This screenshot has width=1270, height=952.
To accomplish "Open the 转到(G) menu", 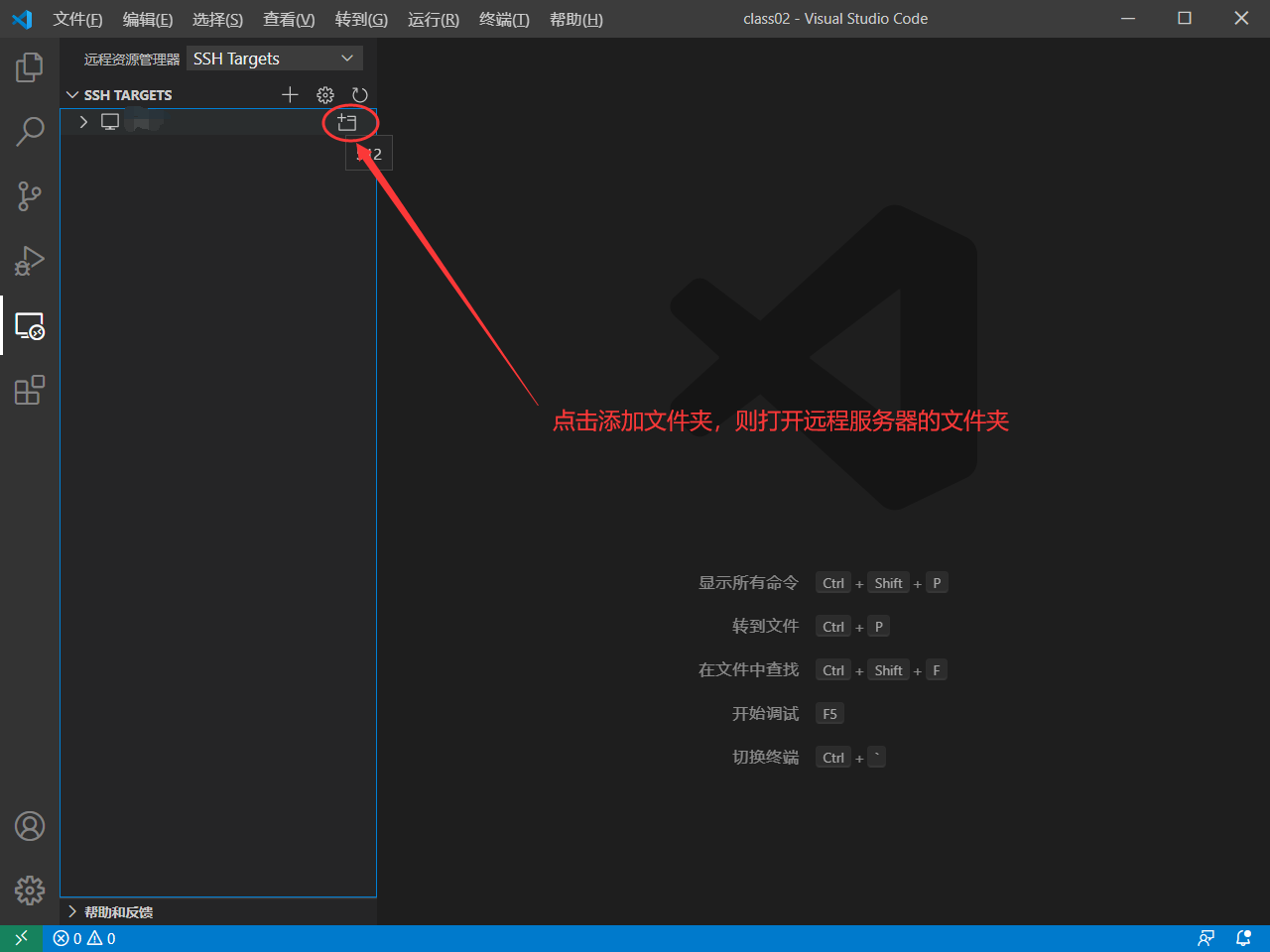I will click(361, 19).
